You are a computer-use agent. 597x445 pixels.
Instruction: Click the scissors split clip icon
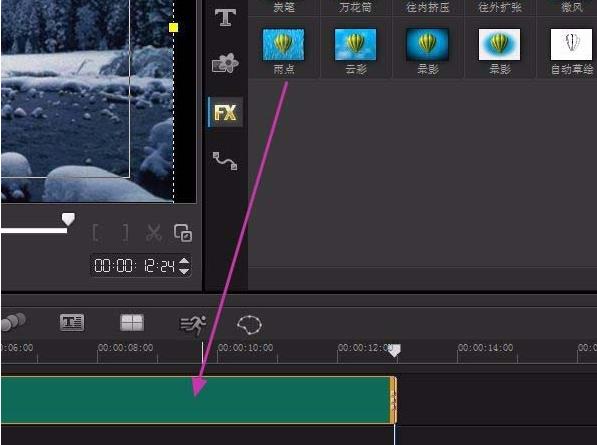tap(154, 233)
